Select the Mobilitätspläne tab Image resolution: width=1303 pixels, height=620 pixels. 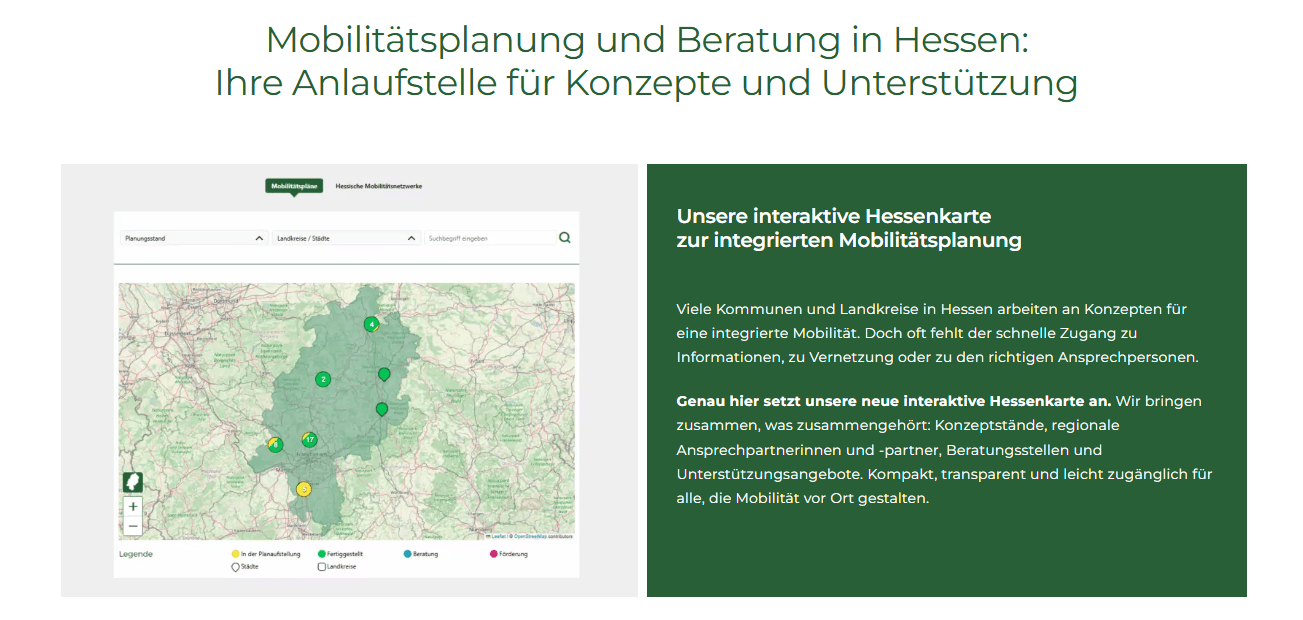pyautogui.click(x=292, y=186)
